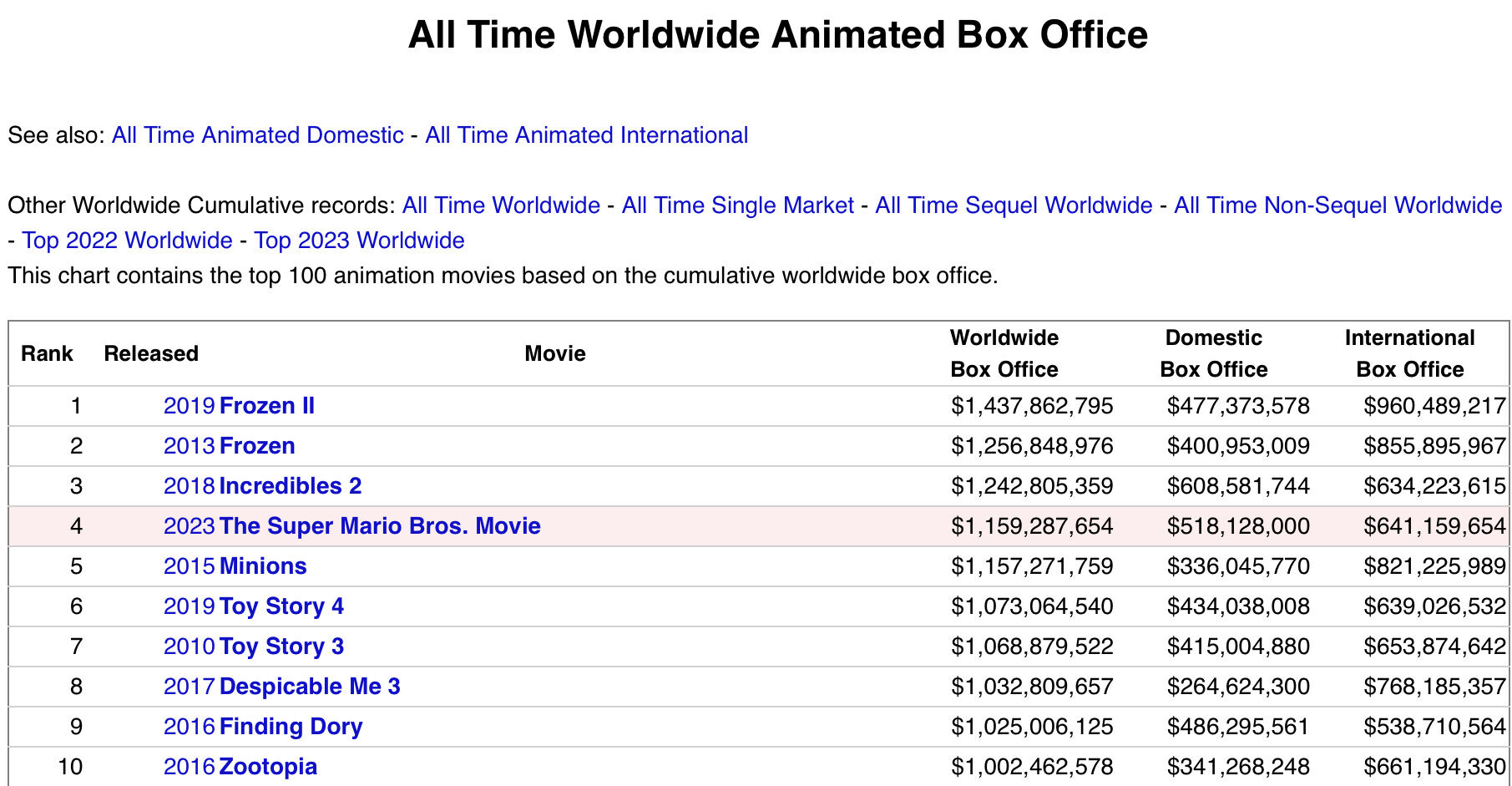Screen dimensions: 1512x786
Task: View the Top 2023 Worldwide chart
Action: tap(359, 241)
